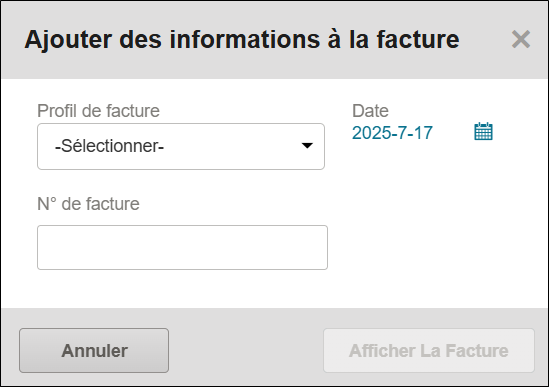The height and width of the screenshot is (387, 549).
Task: Click the Profil de facture label
Action: pos(98,111)
